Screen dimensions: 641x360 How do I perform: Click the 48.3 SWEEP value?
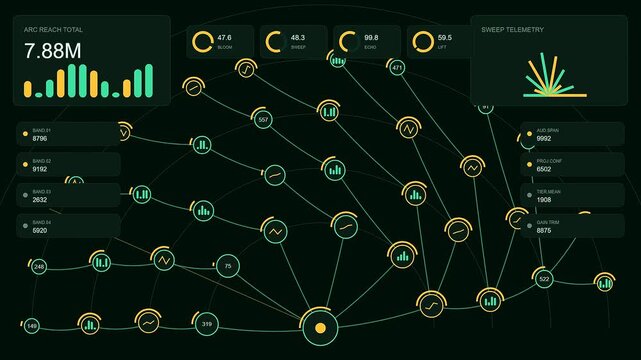[298, 38]
